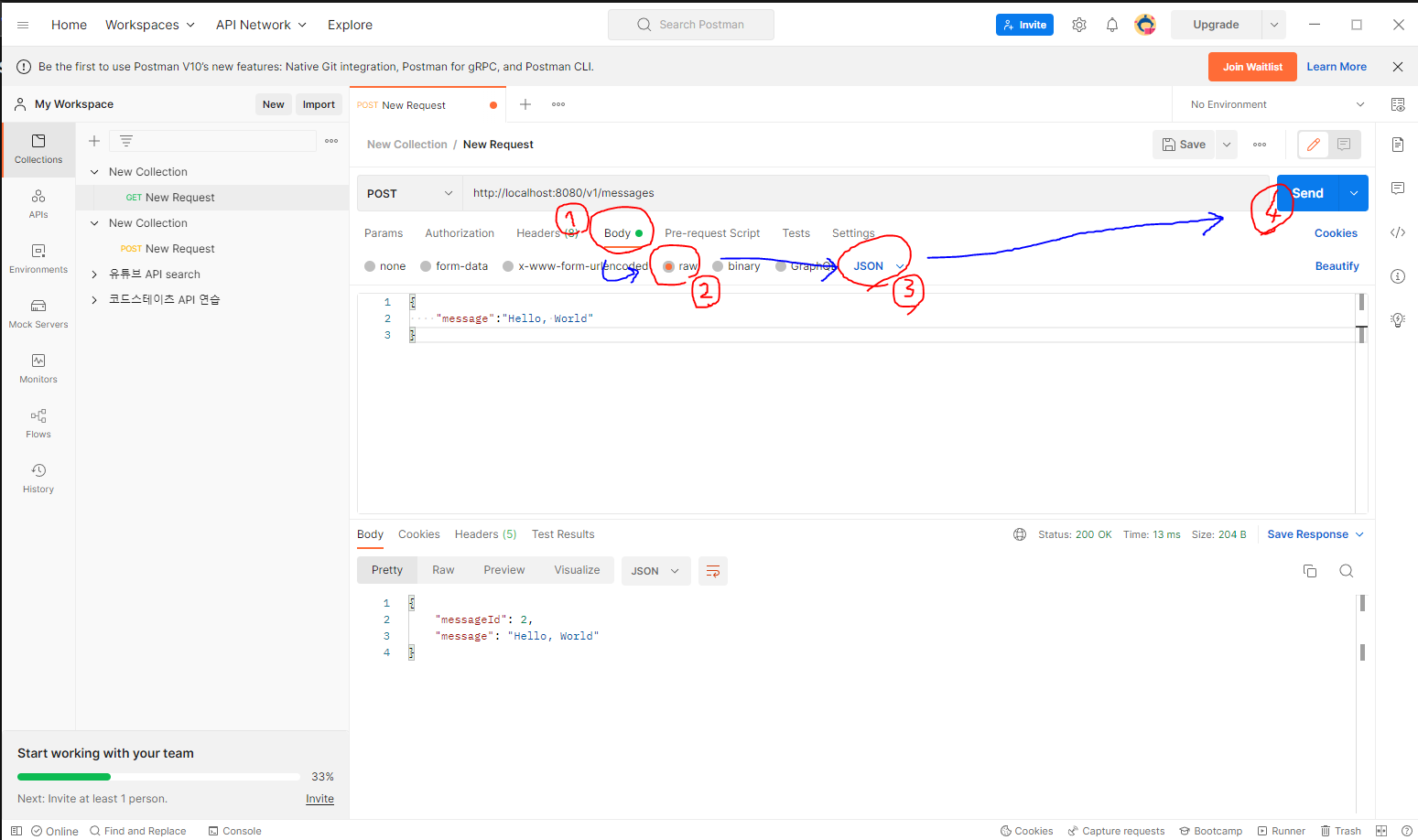Image resolution: width=1418 pixels, height=840 pixels.
Task: Open collections panel three-dot options
Action: (x=331, y=141)
